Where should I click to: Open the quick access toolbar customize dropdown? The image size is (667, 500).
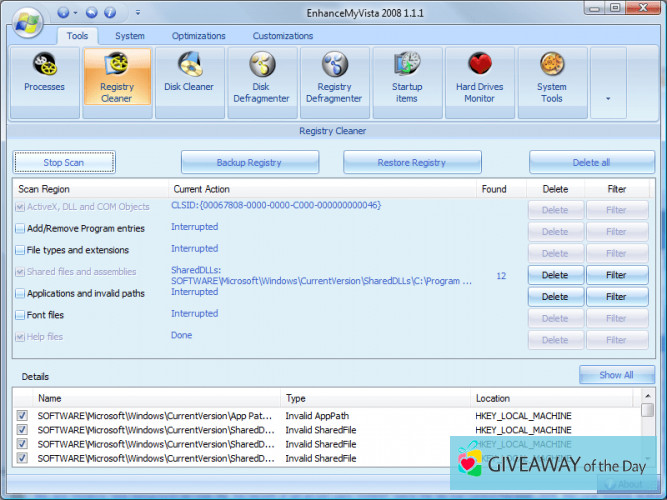(x=138, y=13)
